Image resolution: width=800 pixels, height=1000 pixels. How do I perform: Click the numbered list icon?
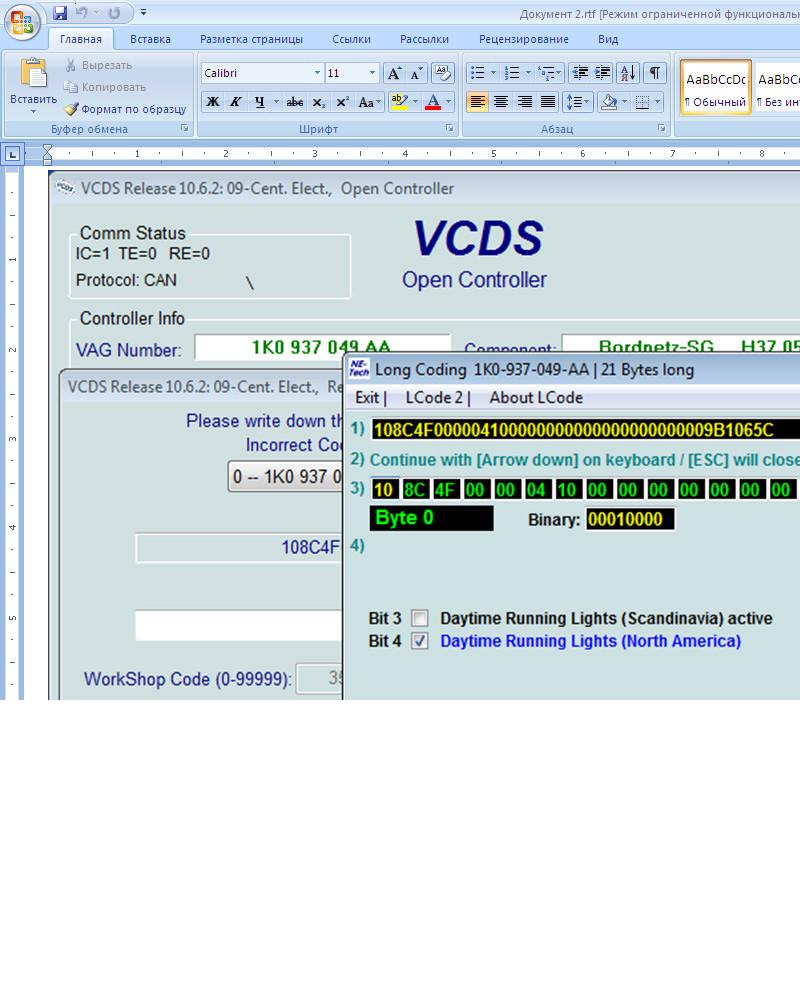click(512, 73)
